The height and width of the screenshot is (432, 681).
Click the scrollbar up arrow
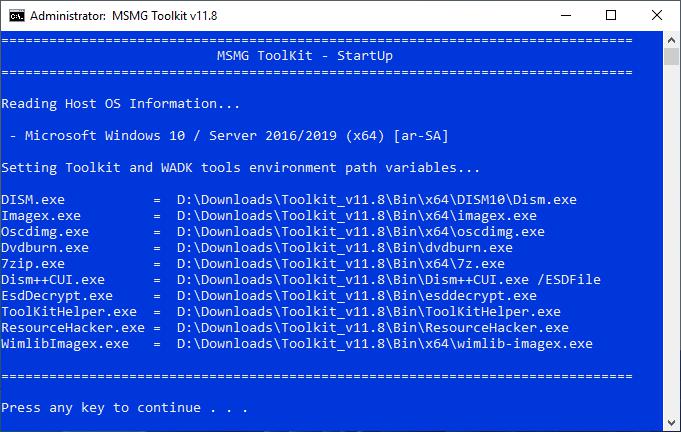671,40
